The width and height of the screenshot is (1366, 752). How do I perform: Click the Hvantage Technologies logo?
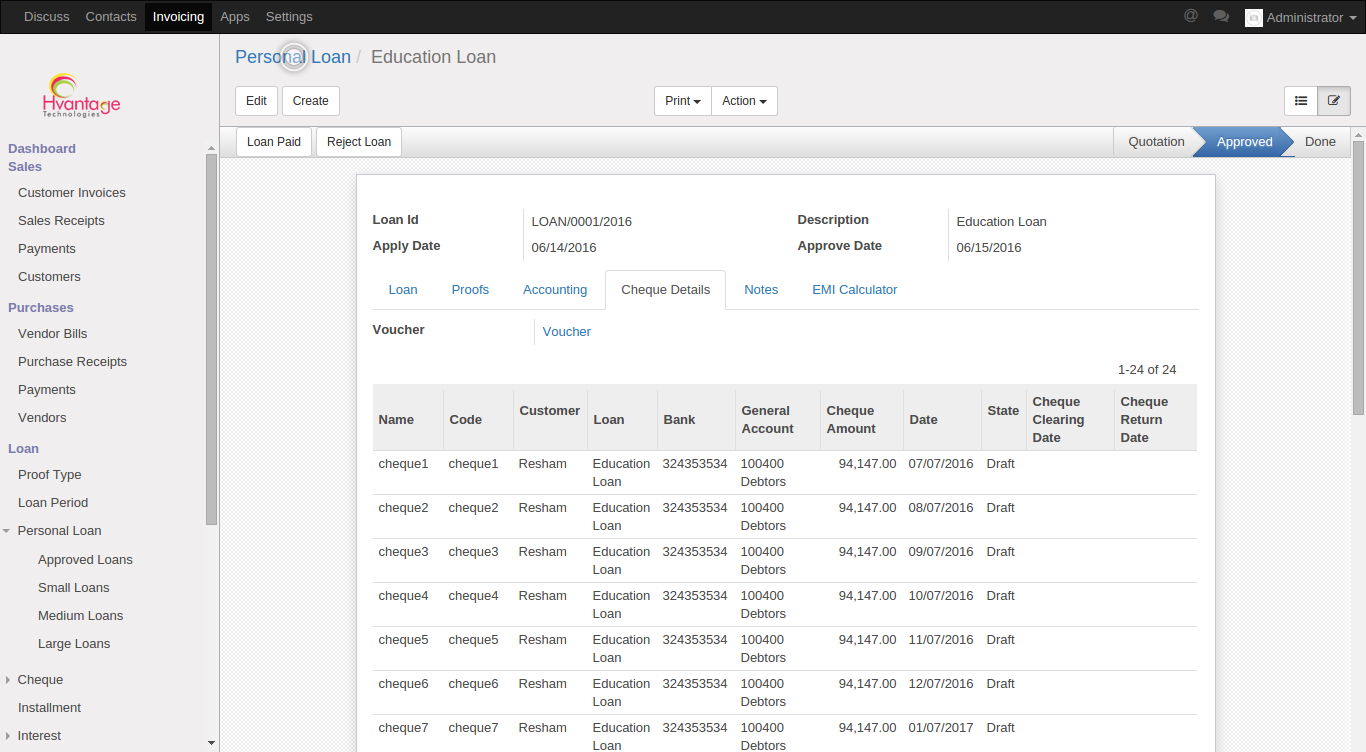click(x=82, y=96)
